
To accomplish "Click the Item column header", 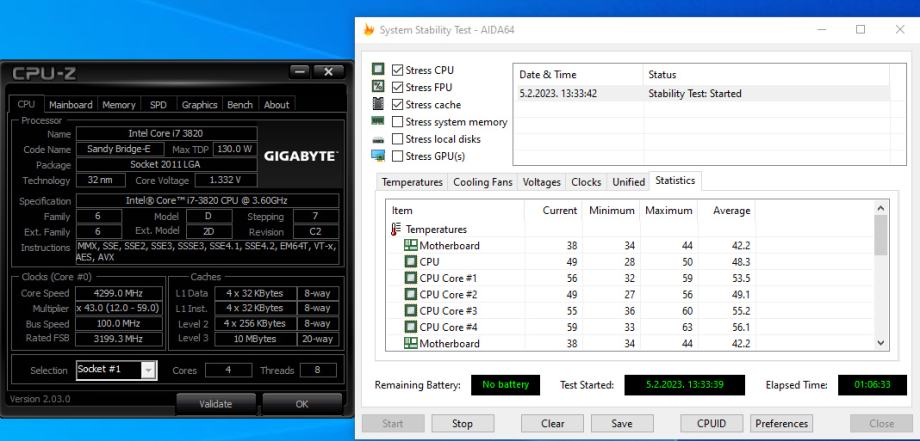I will click(455, 211).
